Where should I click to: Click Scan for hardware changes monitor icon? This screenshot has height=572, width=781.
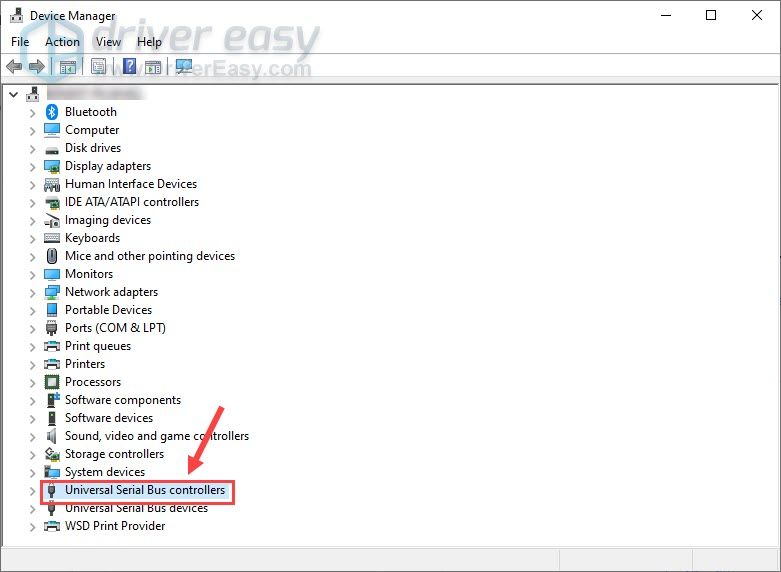184,67
